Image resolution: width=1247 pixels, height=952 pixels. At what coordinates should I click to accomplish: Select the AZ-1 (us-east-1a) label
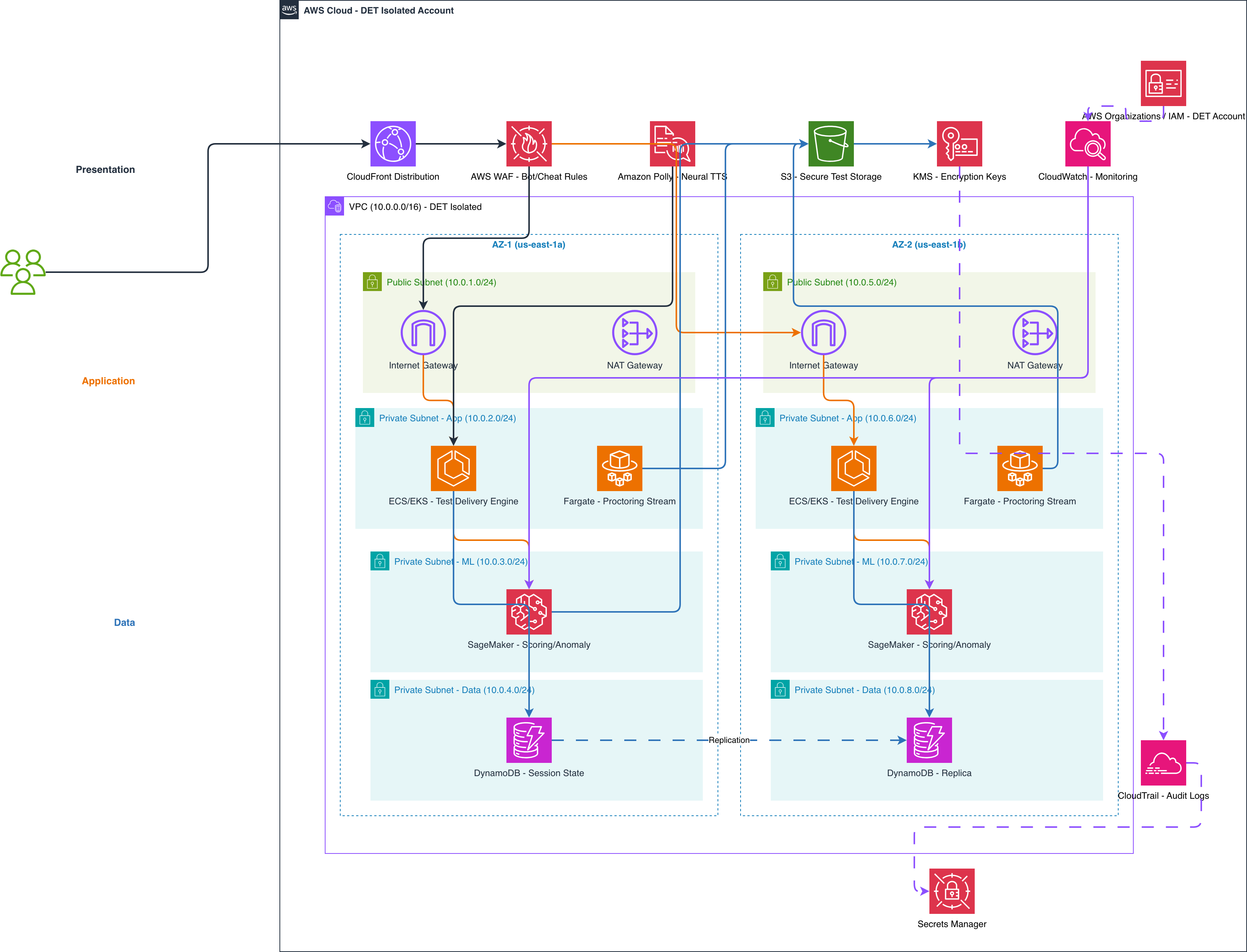[x=528, y=245]
